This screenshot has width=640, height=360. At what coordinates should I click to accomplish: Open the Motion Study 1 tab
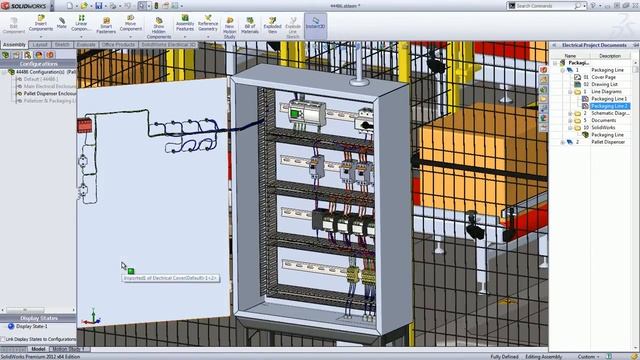tap(70, 349)
